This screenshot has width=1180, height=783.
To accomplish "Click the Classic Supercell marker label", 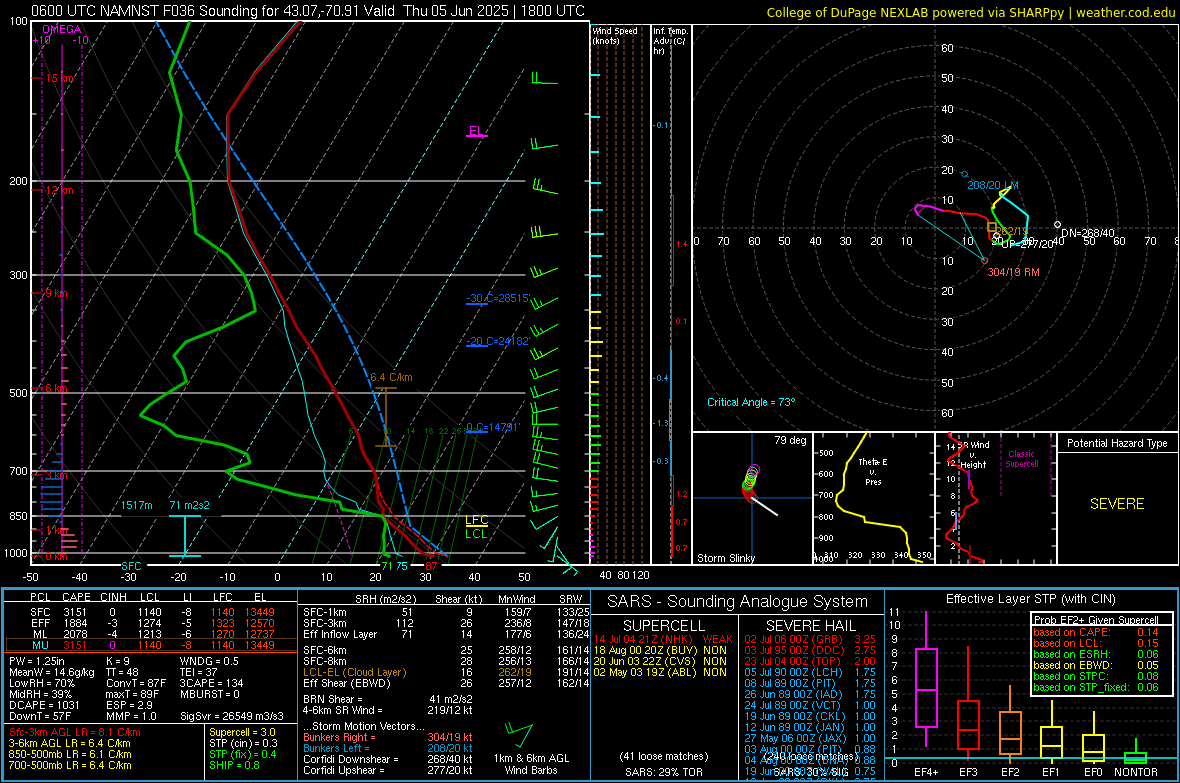I will pyautogui.click(x=1021, y=459).
